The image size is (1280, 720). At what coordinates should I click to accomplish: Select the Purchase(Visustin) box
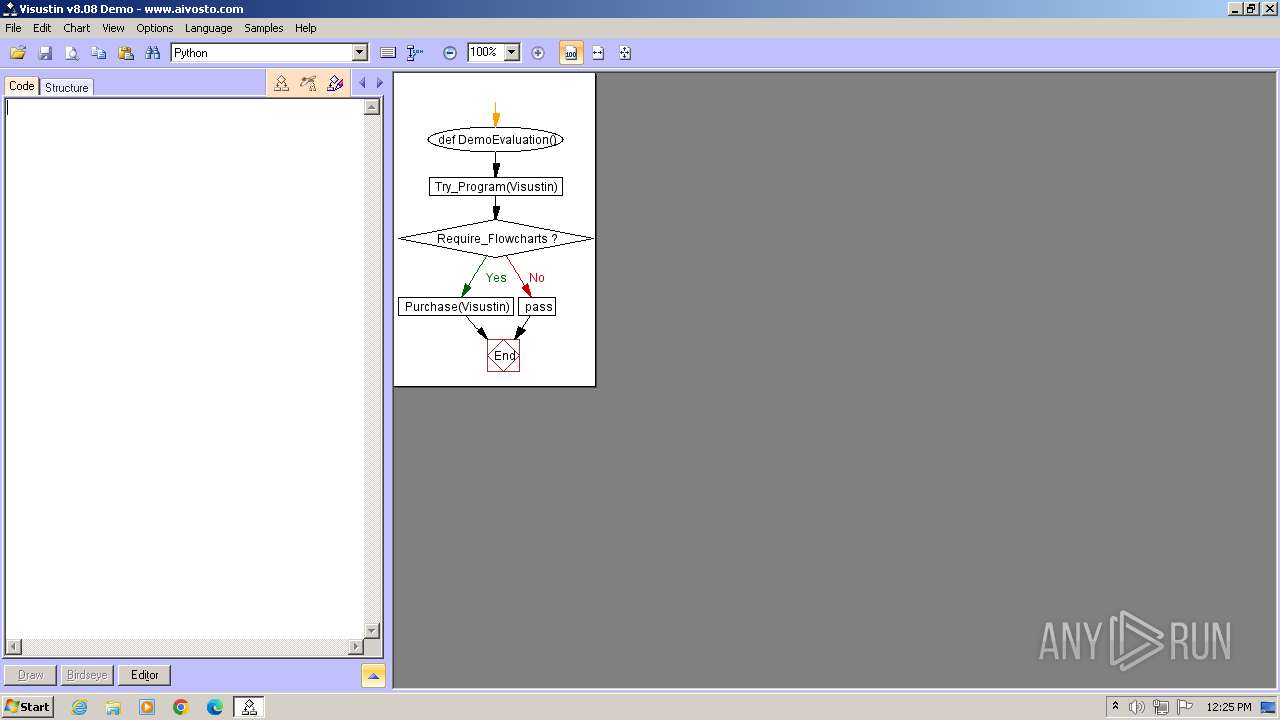pyautogui.click(x=456, y=307)
